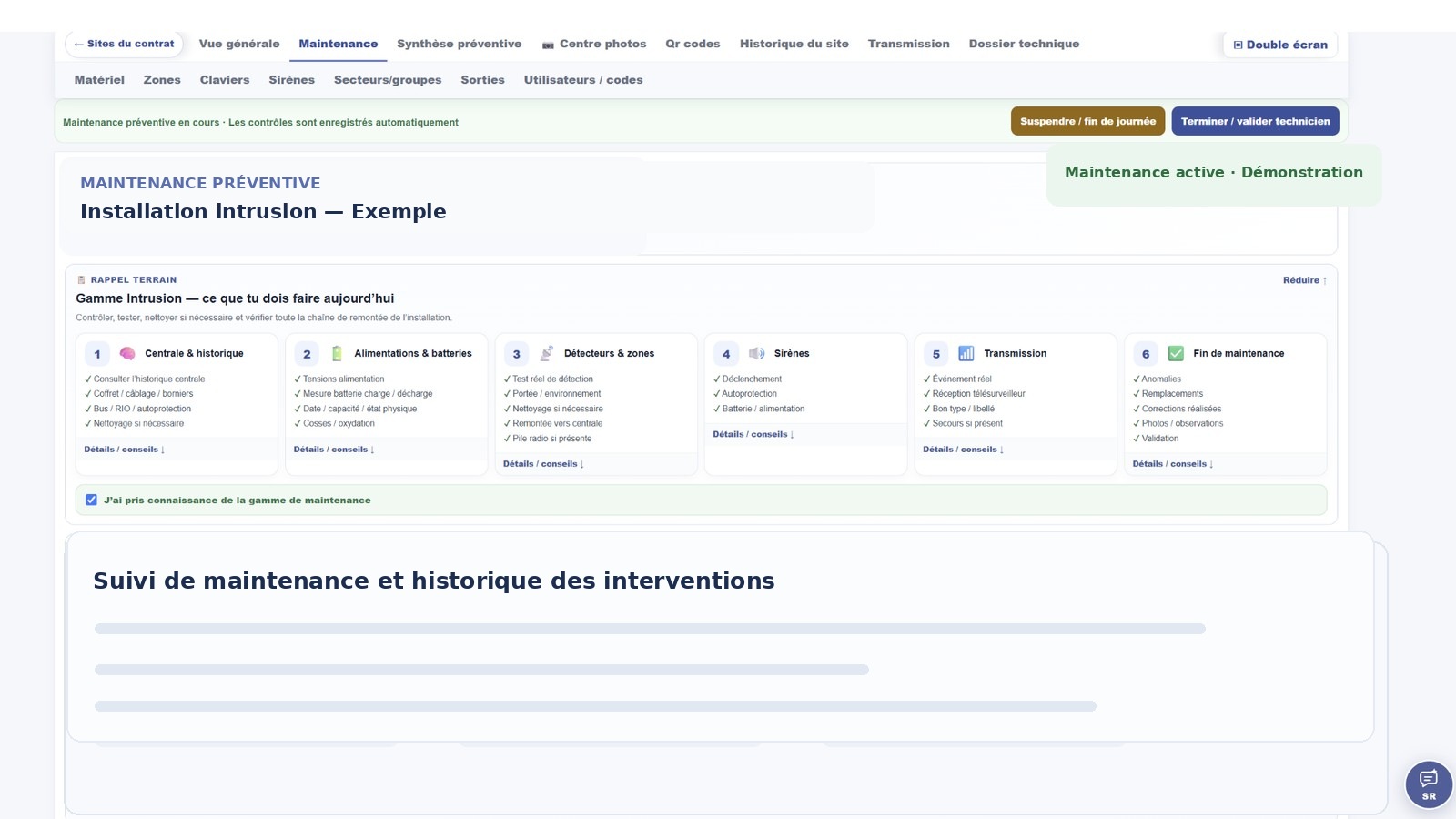Expand Détails / conseils under Transmission card

[x=963, y=450]
